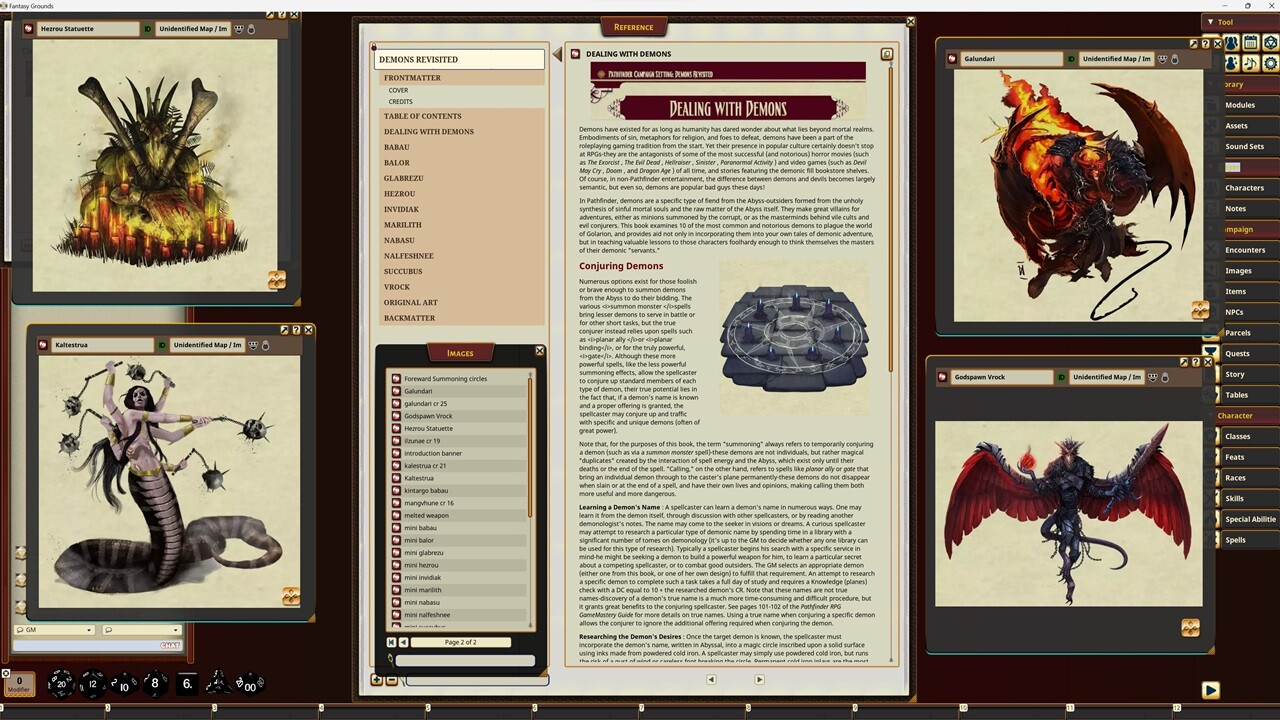Open the Options gear in the Tool panel
Image resolution: width=1280 pixels, height=720 pixels.
(1270, 63)
